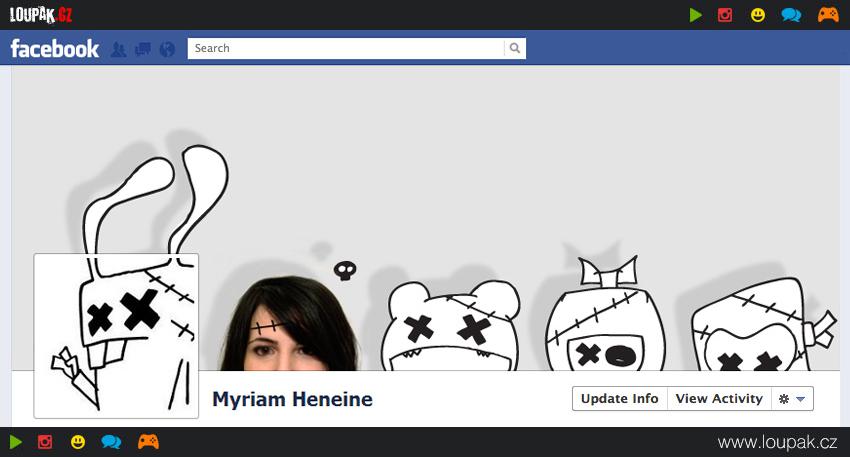
Task: Click the bottom-left green play icon
Action: click(15, 441)
